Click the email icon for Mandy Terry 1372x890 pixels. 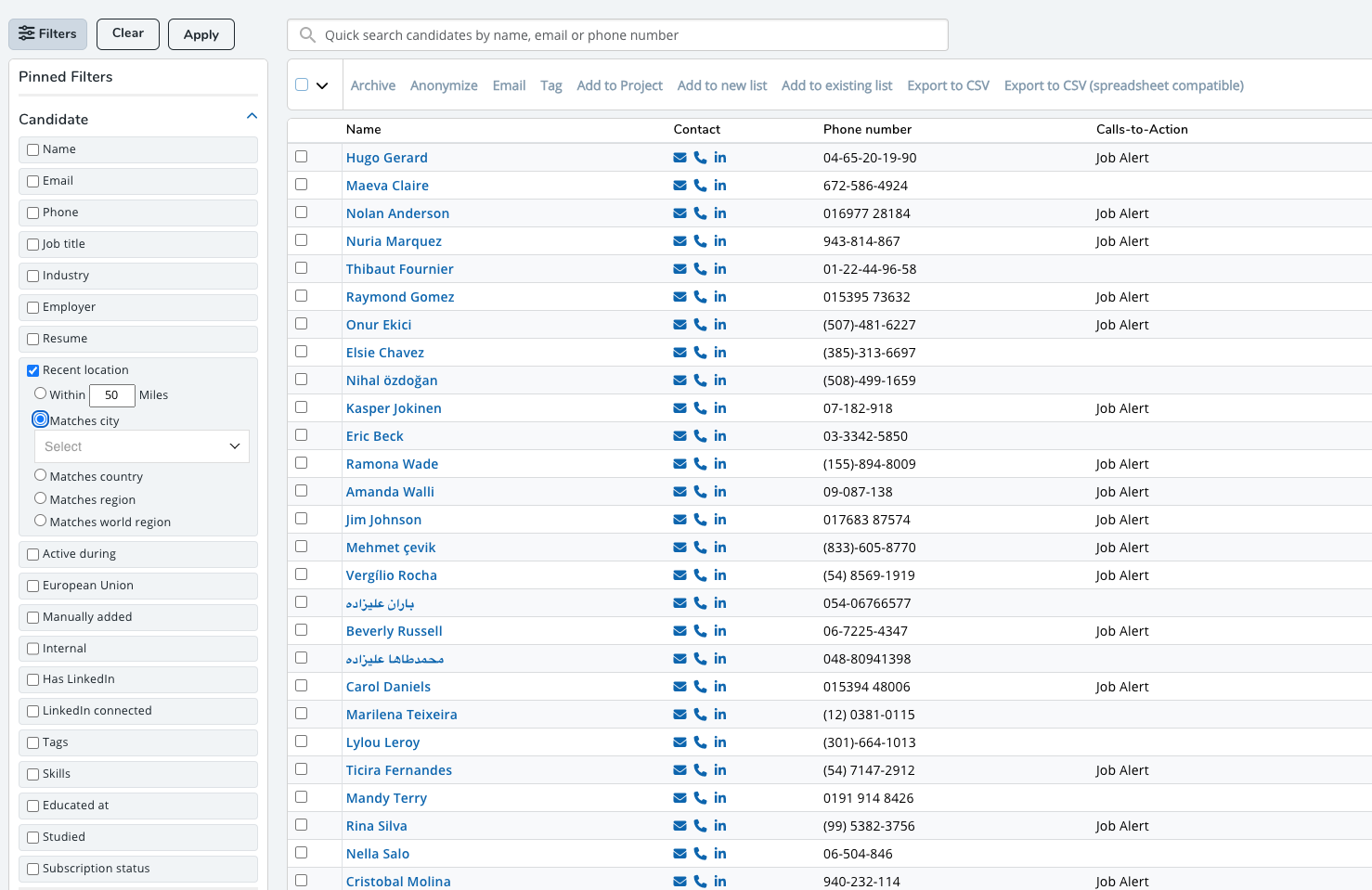coord(680,798)
